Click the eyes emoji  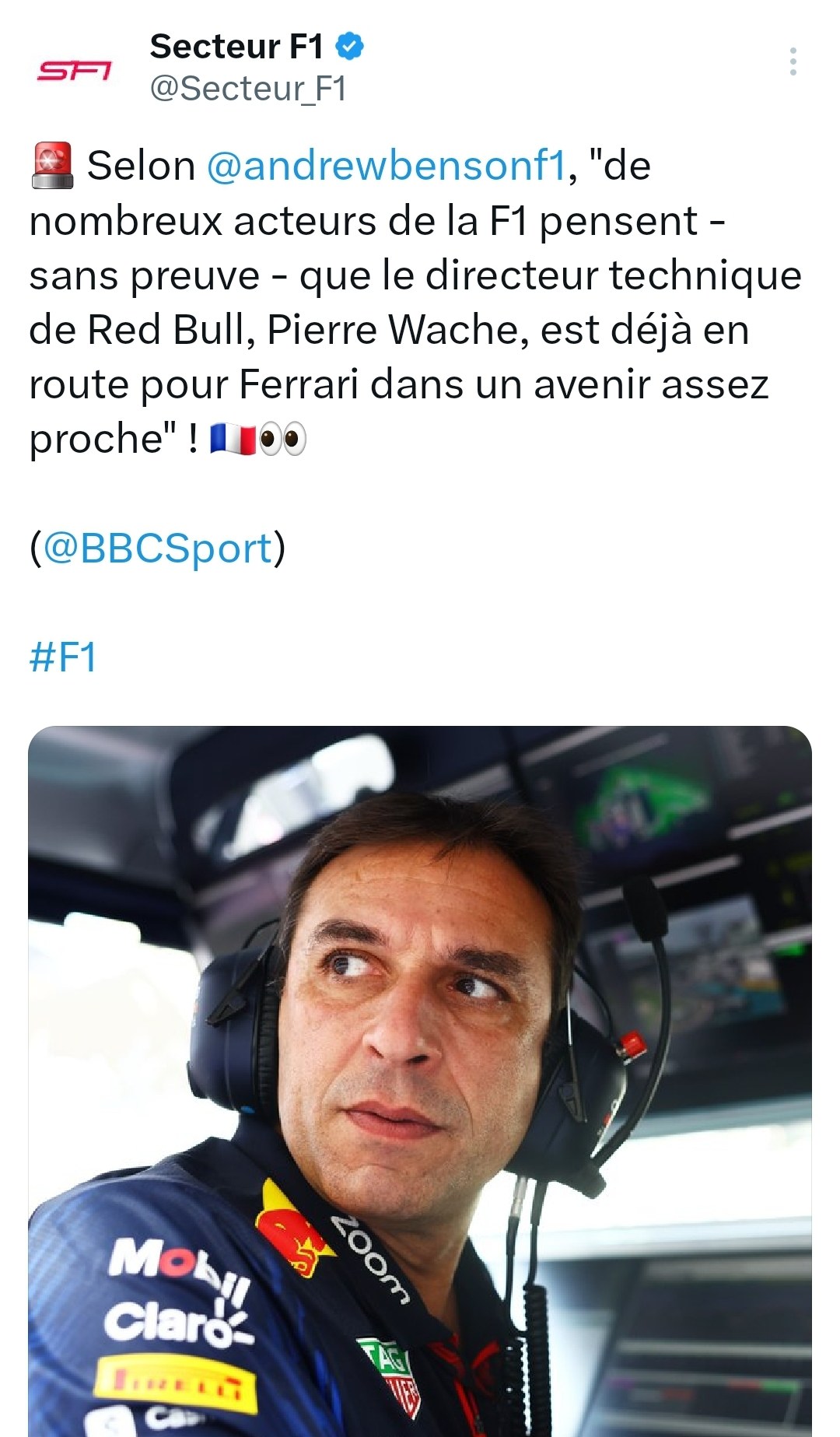coord(282,440)
